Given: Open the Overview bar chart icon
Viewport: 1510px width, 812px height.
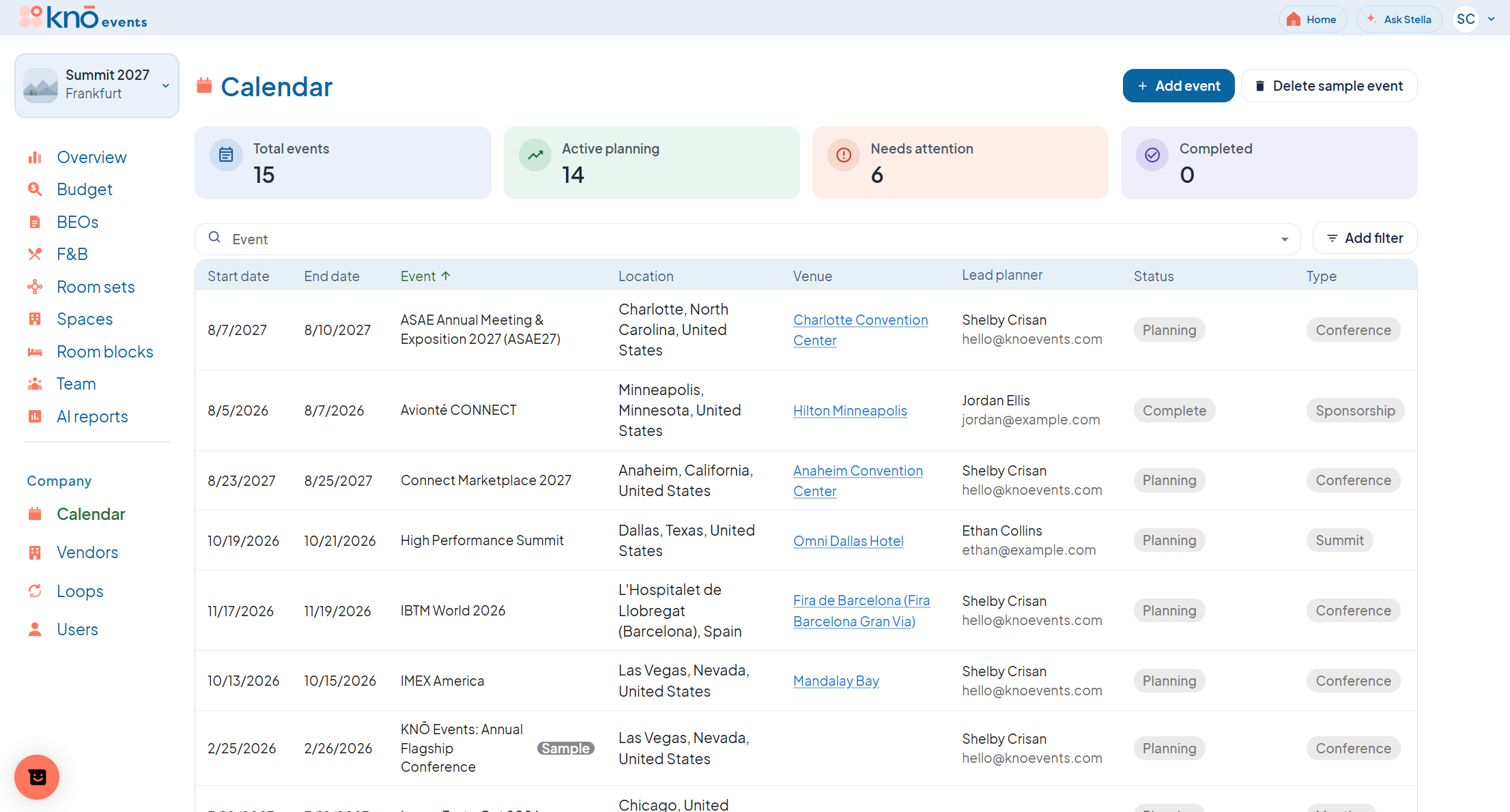Looking at the screenshot, I should [35, 158].
